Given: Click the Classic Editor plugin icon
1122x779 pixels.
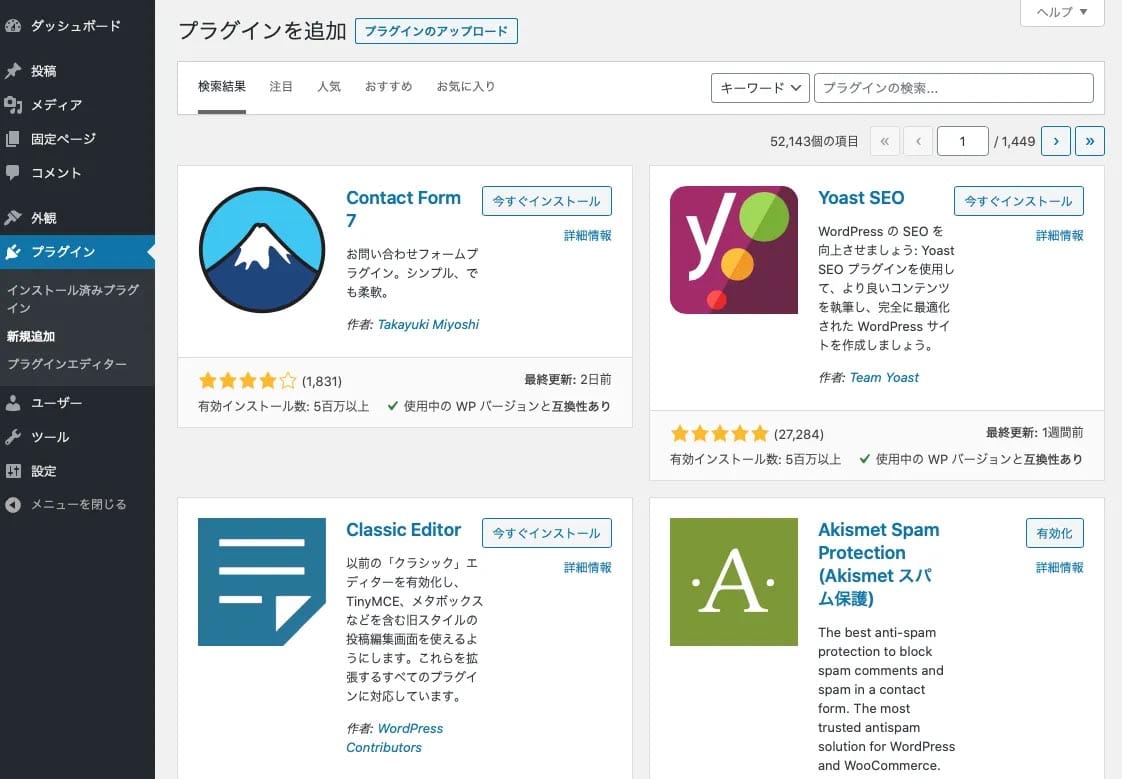Looking at the screenshot, I should click(x=261, y=582).
